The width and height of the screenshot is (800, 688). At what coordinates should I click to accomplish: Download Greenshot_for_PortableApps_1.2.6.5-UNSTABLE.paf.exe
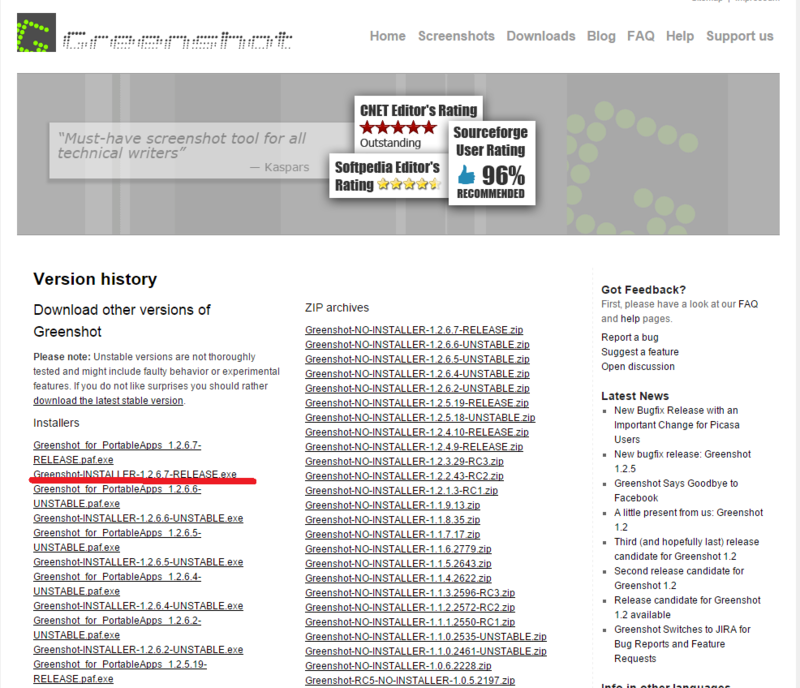click(117, 540)
